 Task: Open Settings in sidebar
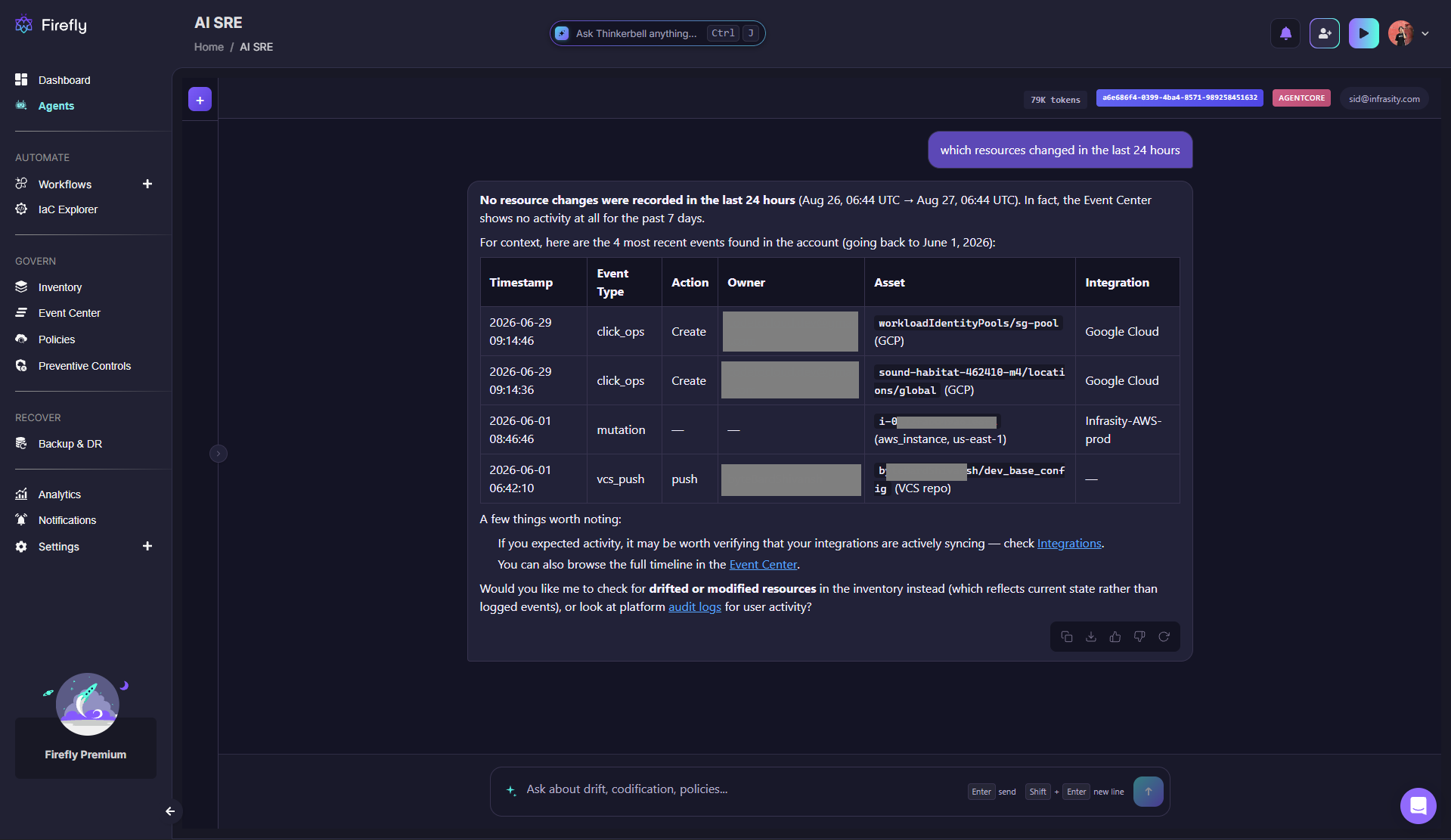59,547
